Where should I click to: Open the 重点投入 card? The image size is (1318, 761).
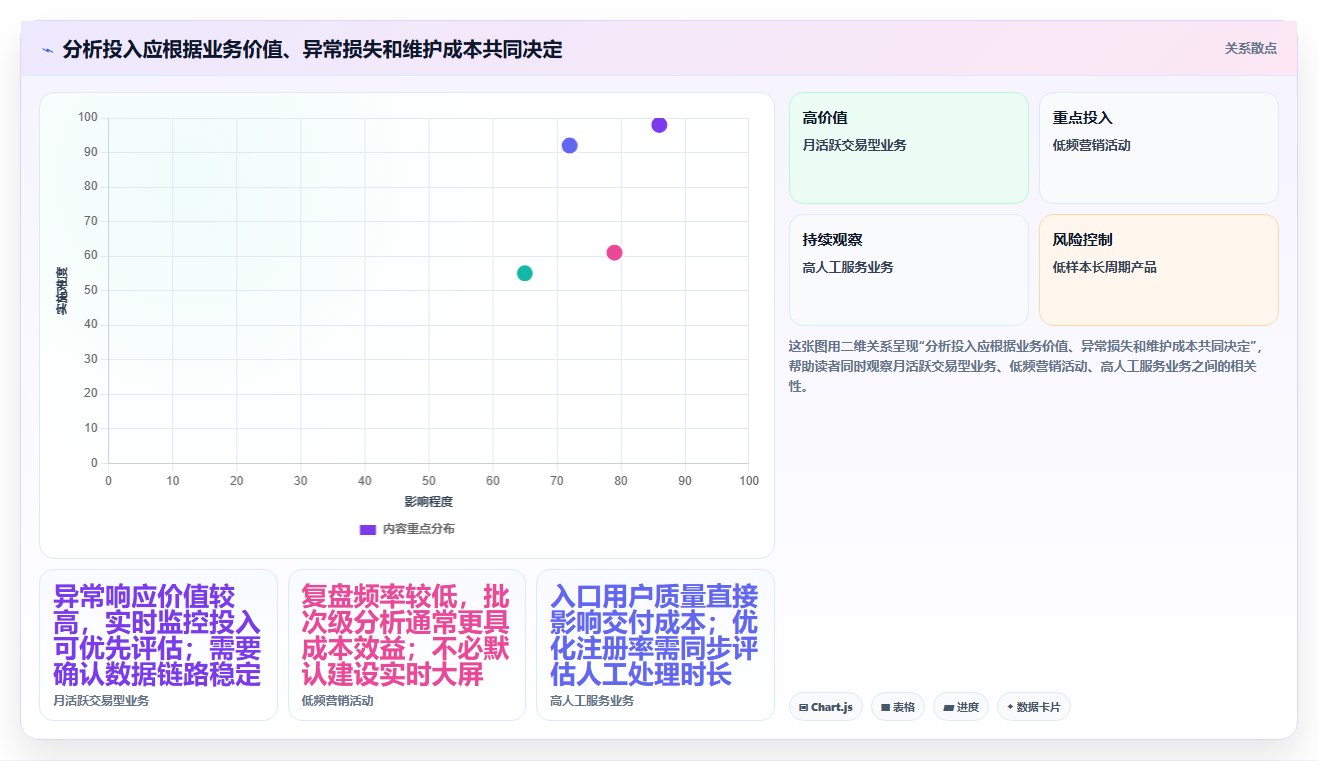pos(1158,148)
